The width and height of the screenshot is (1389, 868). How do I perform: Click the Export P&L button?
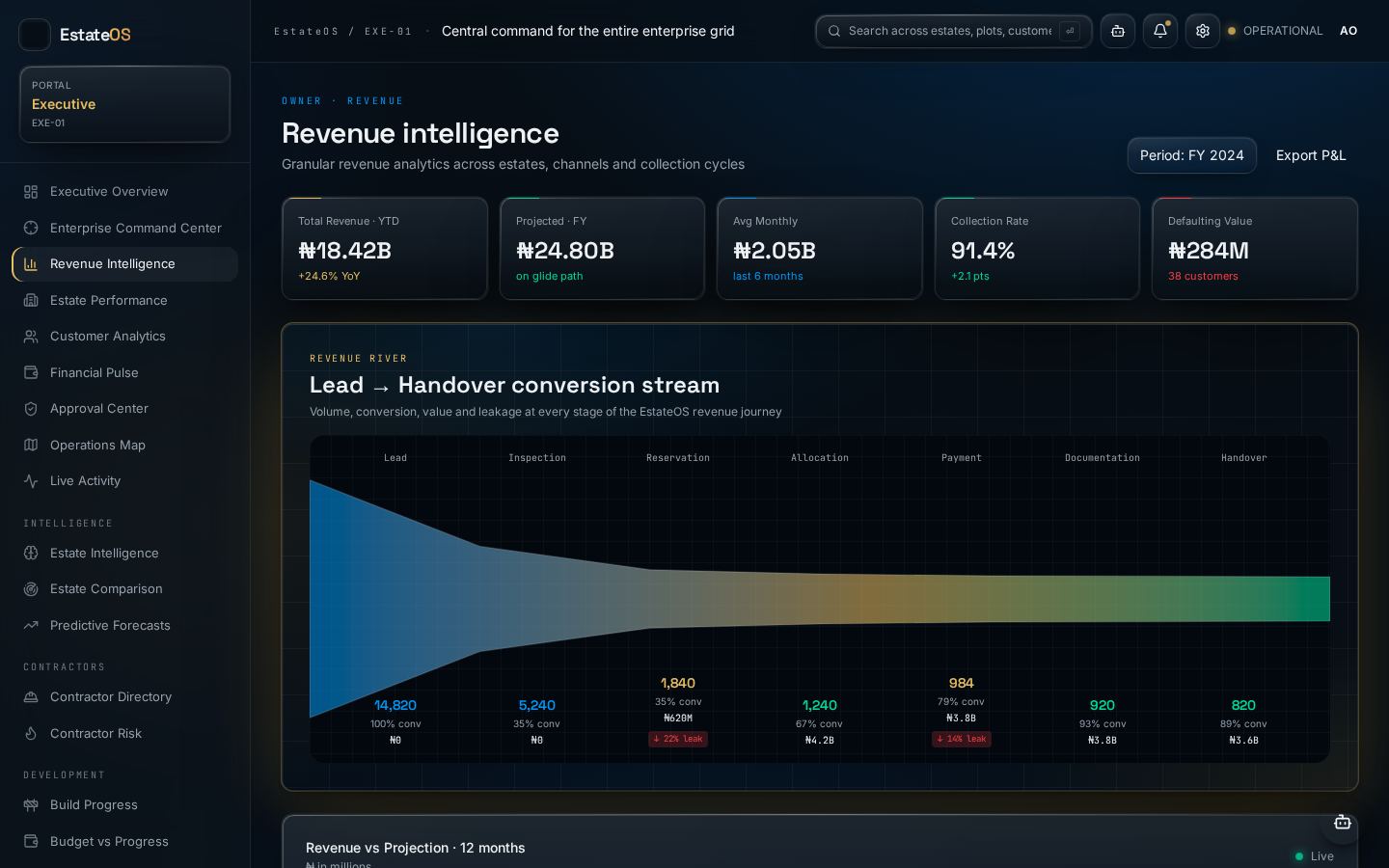(1311, 155)
